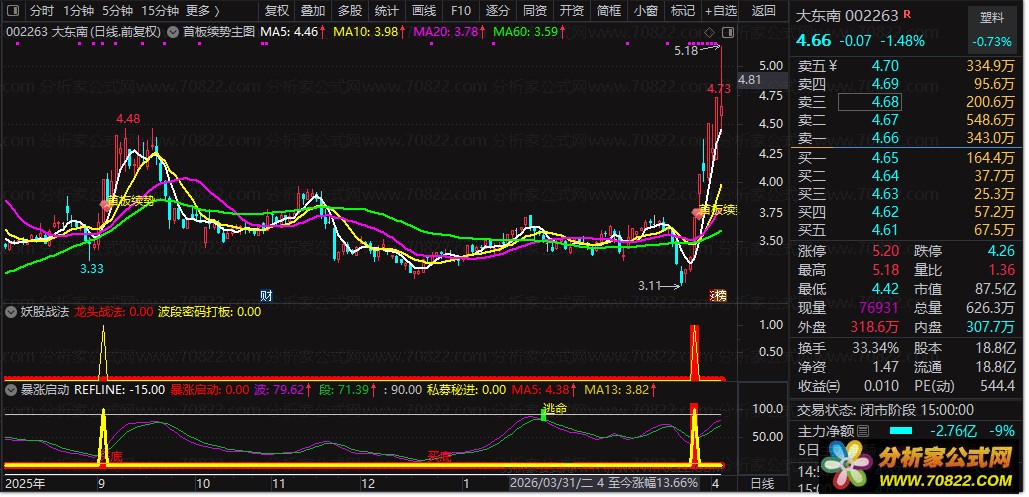Click the 买底 signal marker near December
1029x497 pixels.
439,456
